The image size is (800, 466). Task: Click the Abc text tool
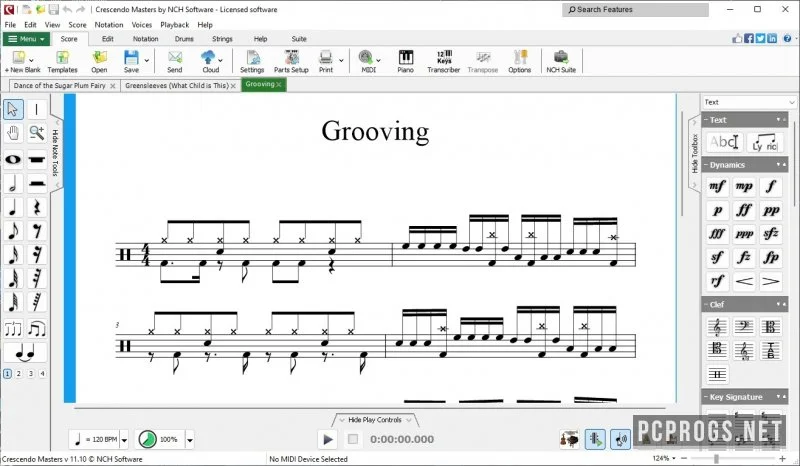pyautogui.click(x=724, y=142)
